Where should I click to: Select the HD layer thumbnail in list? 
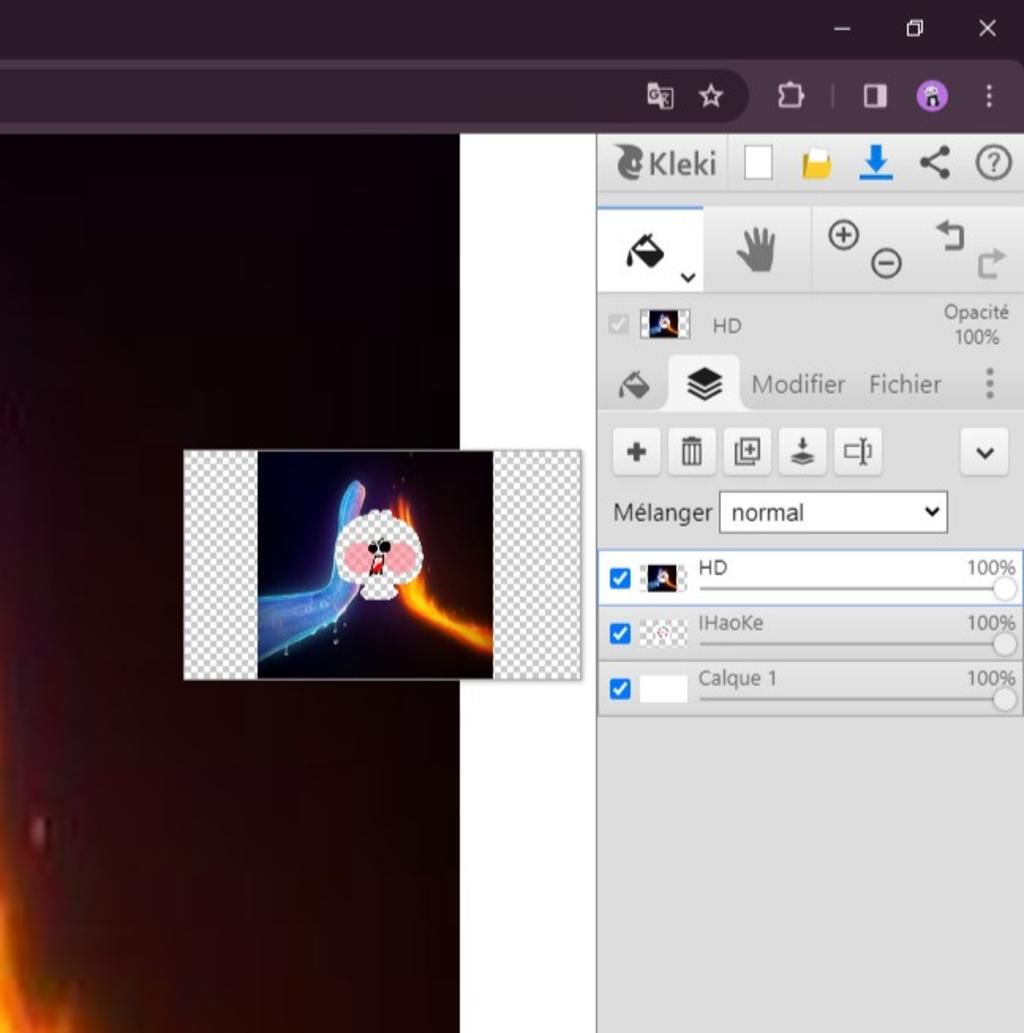[663, 578]
